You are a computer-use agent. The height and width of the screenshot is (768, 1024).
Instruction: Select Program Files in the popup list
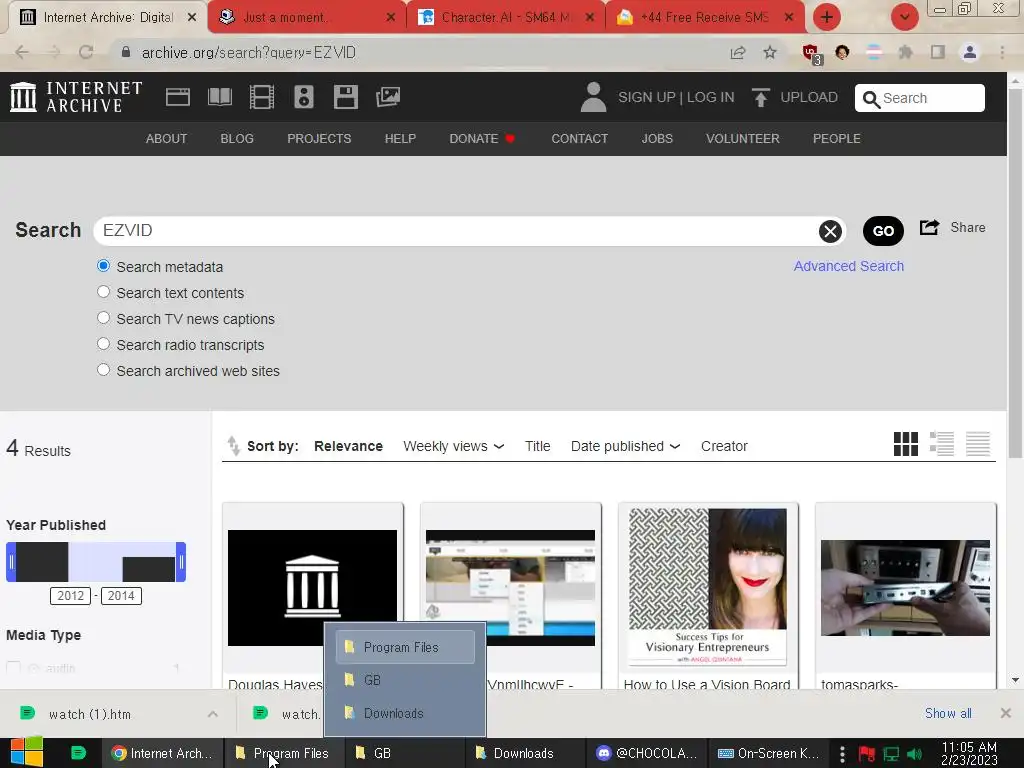click(x=406, y=647)
